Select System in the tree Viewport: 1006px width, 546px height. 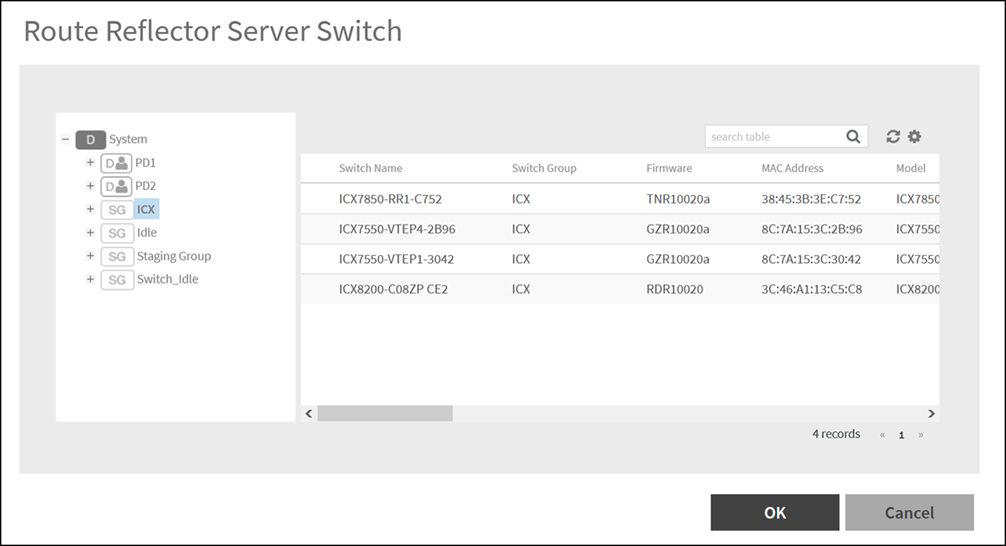128,139
